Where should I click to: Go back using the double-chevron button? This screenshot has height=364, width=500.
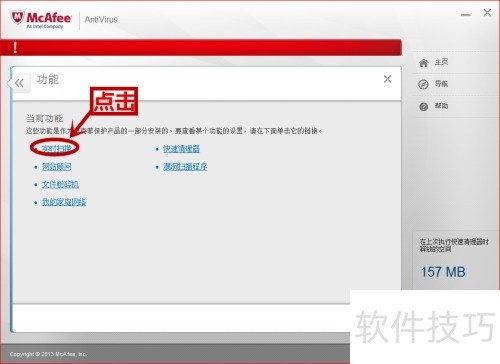pos(19,83)
